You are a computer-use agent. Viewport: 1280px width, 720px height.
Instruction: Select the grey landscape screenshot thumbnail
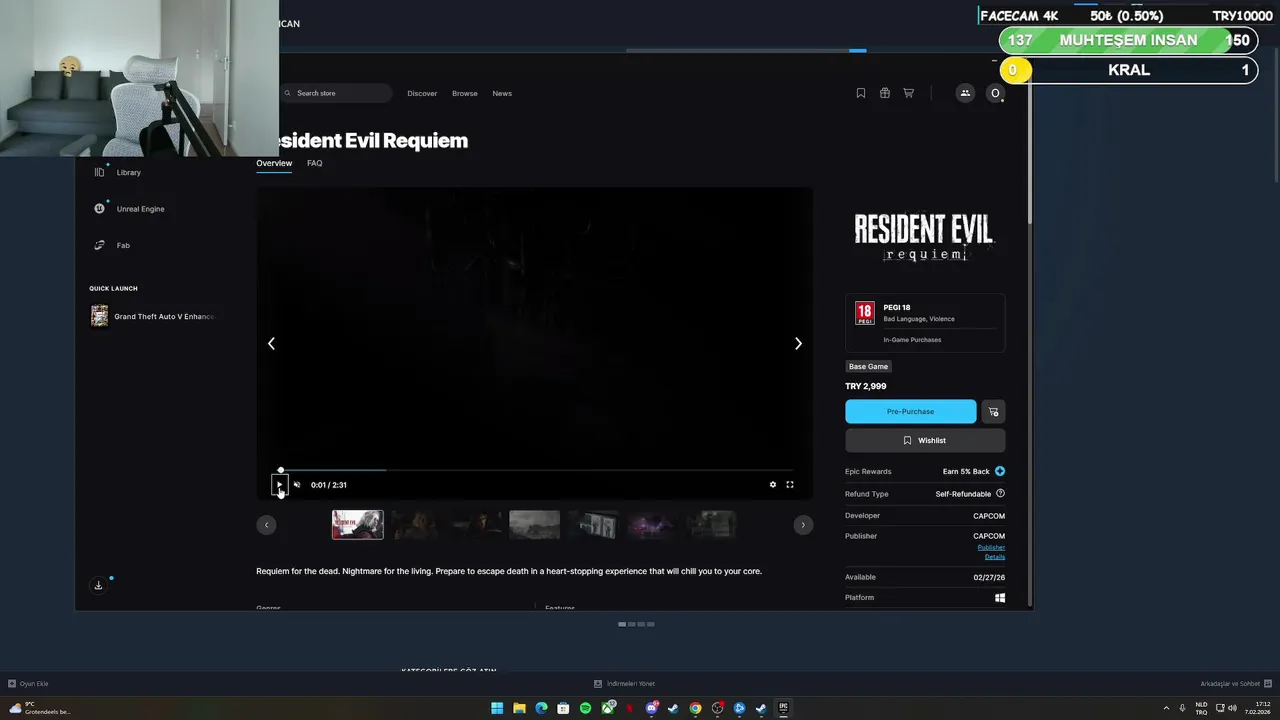pos(534,525)
